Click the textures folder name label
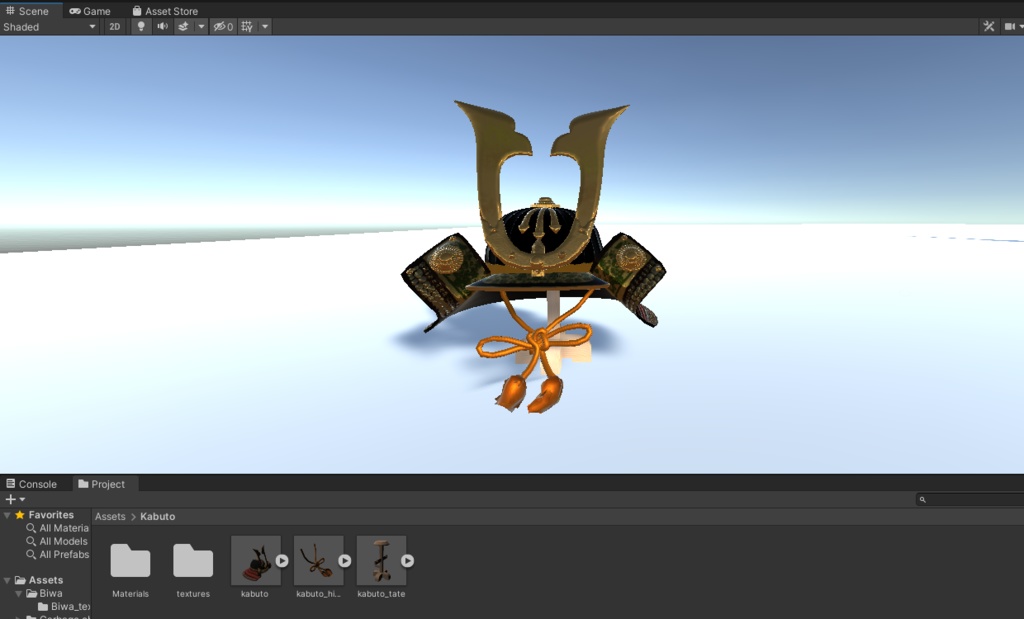This screenshot has width=1024, height=619. click(x=193, y=594)
